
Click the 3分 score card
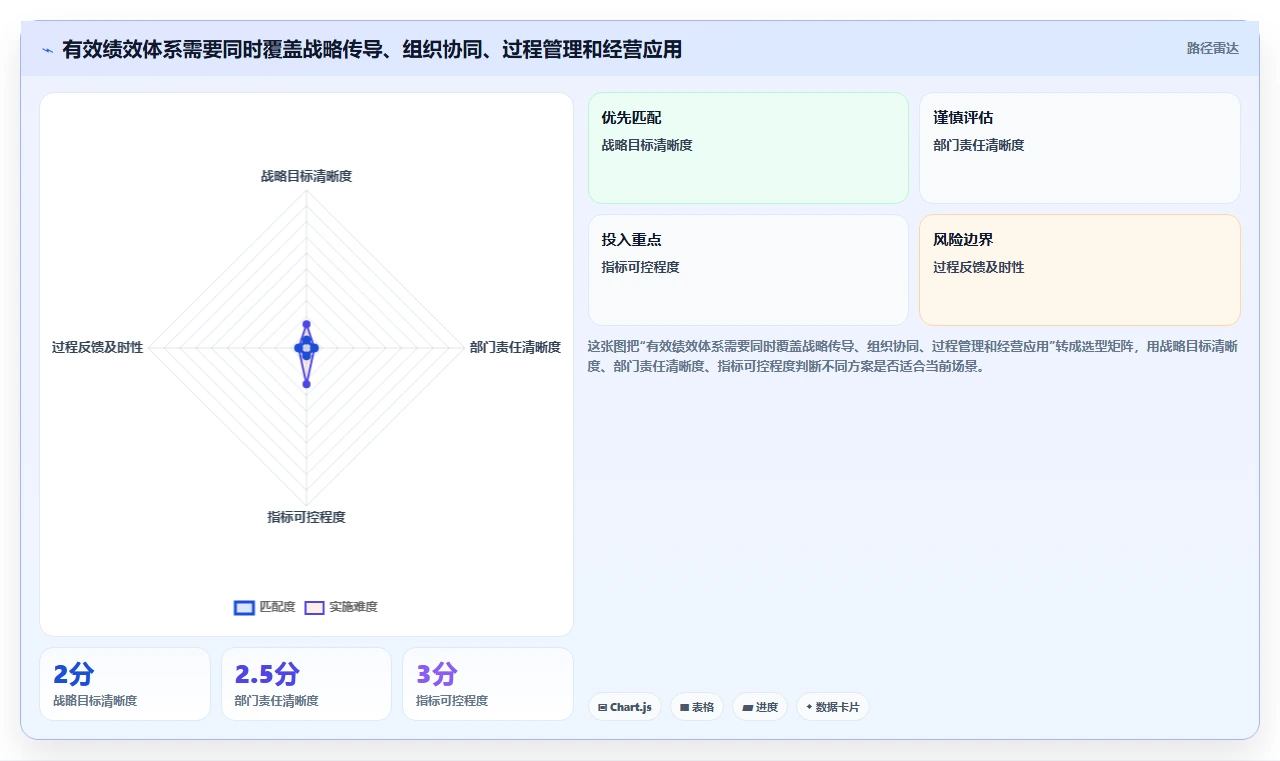click(488, 684)
